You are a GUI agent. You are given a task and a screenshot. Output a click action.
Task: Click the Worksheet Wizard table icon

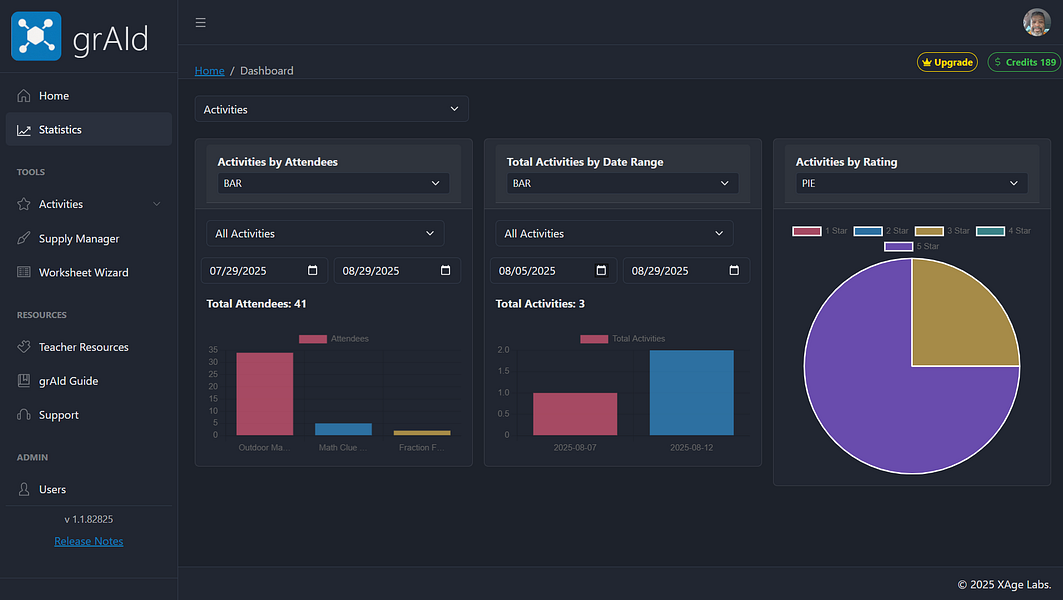[x=24, y=272]
